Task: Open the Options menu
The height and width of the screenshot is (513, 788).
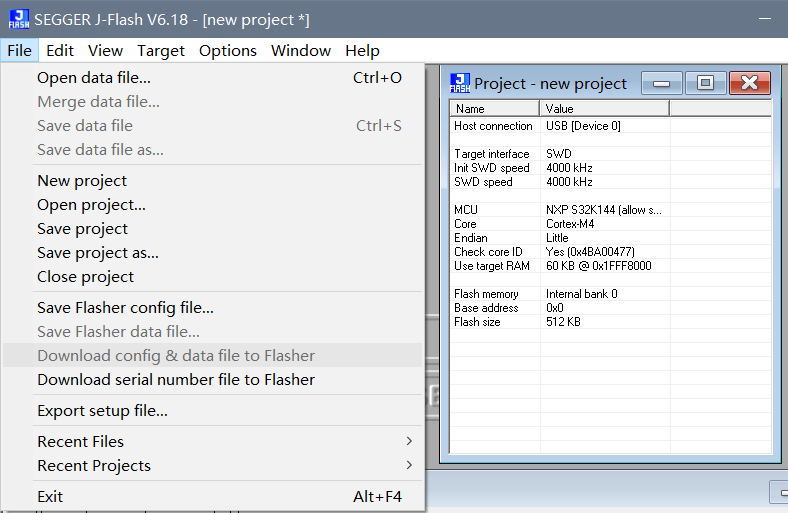Action: (228, 51)
